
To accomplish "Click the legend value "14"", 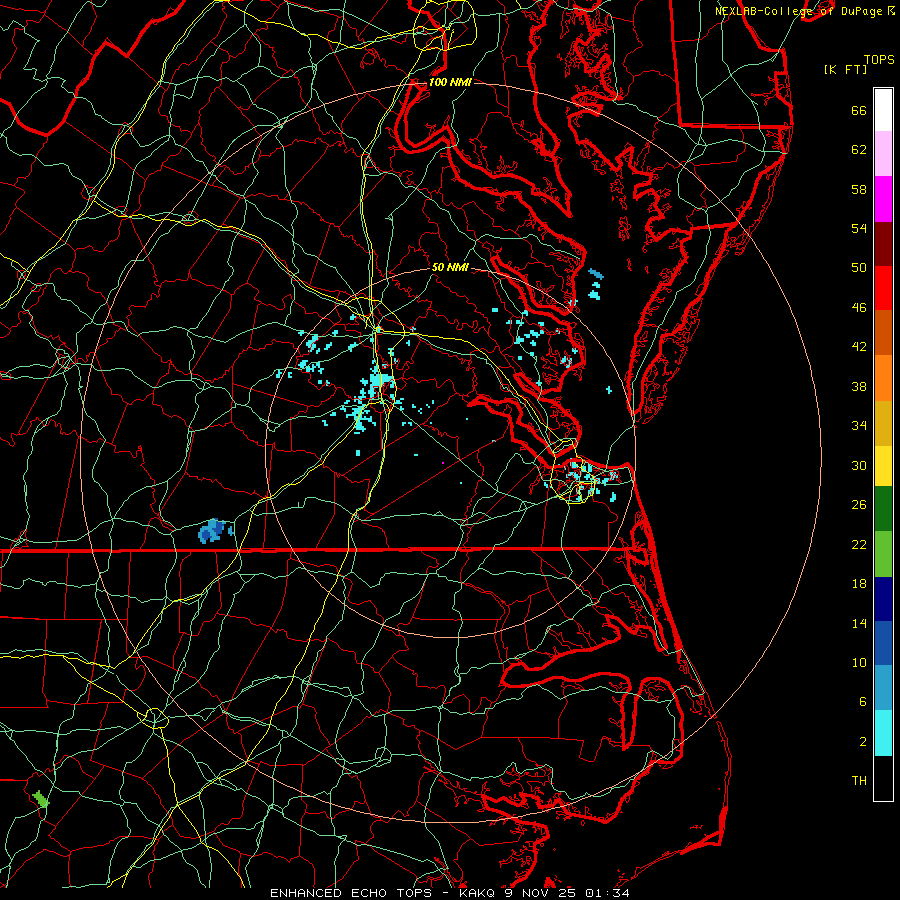I will click(859, 623).
